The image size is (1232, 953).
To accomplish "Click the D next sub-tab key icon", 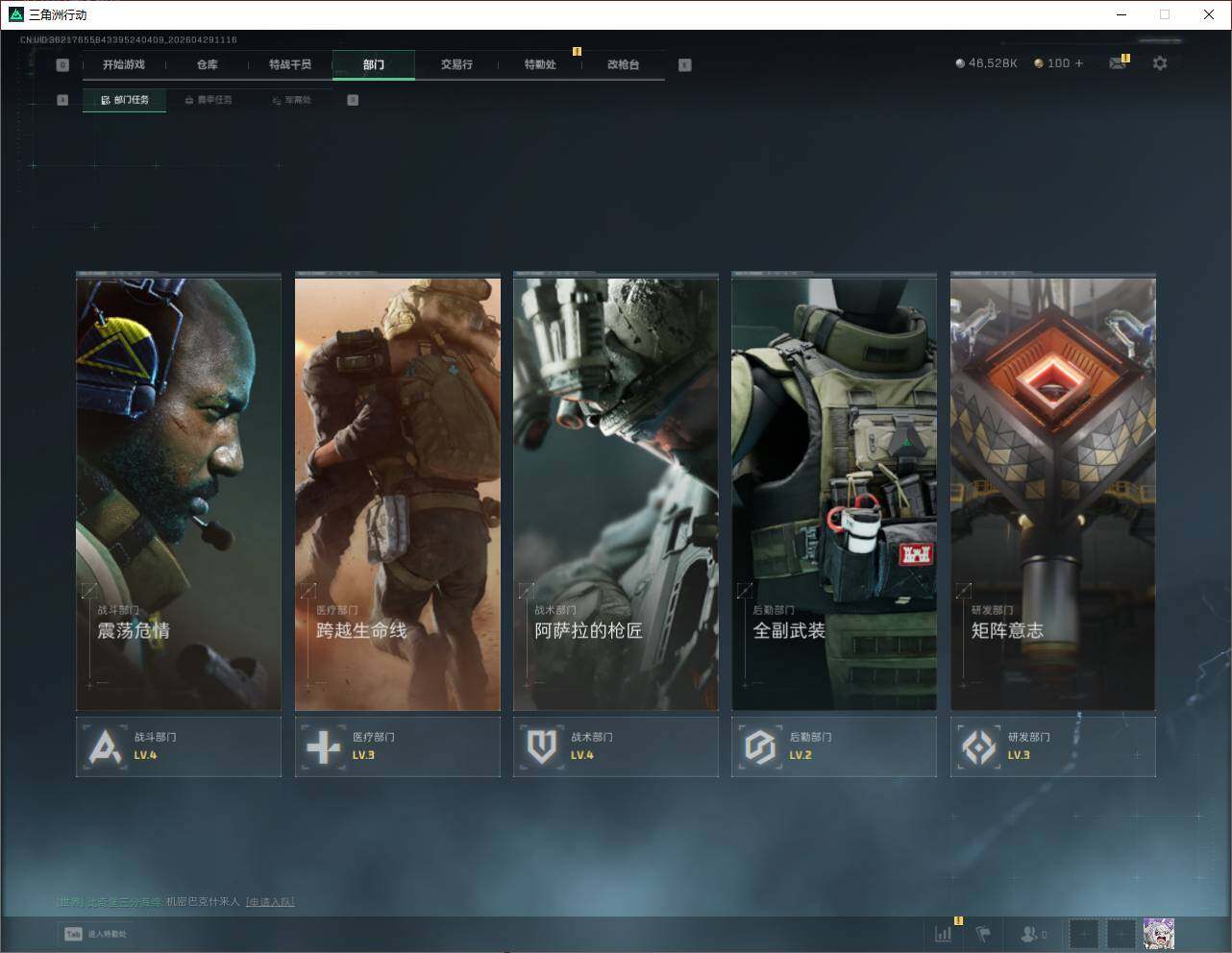I will pos(353,100).
